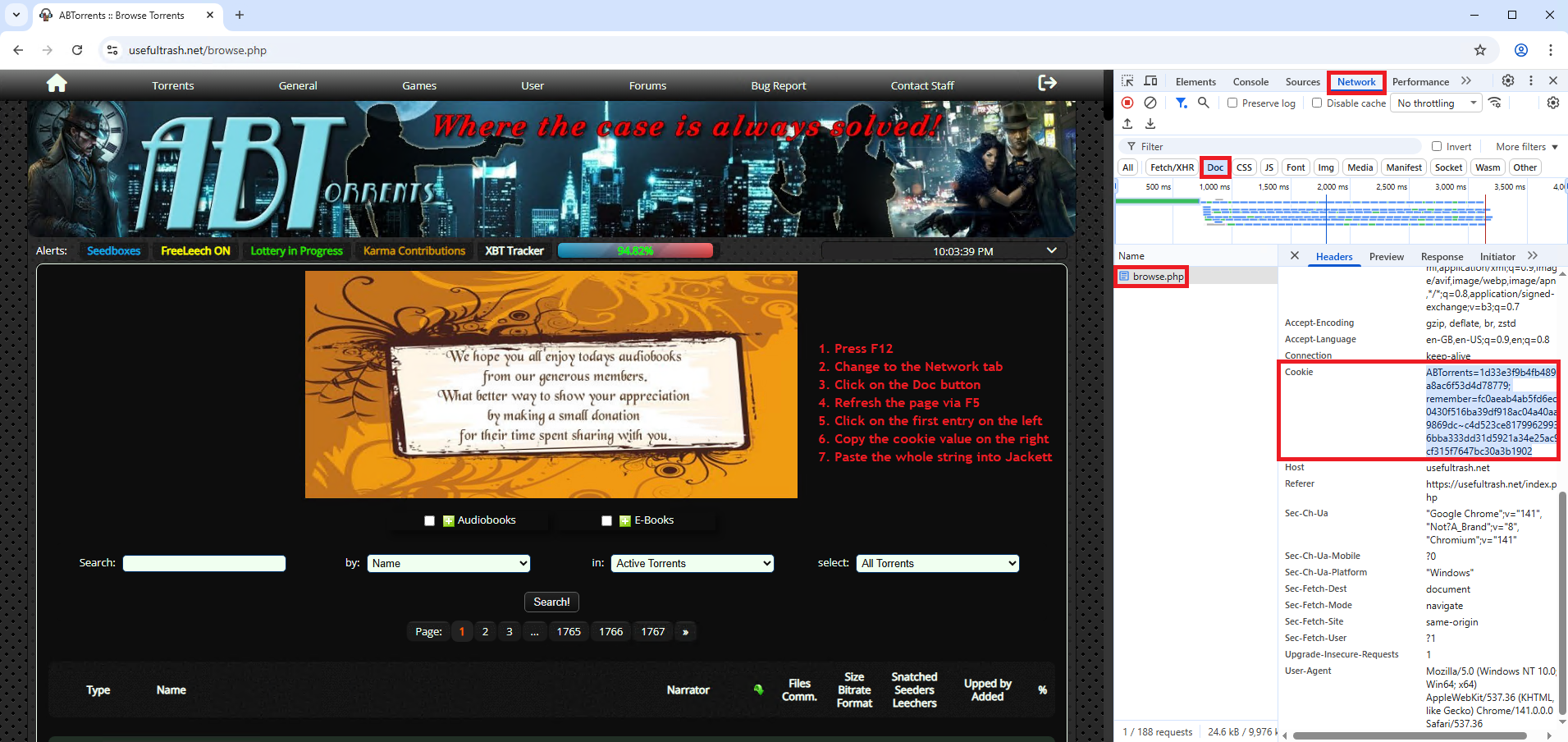Check the Audiobooks category checkbox
The height and width of the screenshot is (742, 1568).
429,520
